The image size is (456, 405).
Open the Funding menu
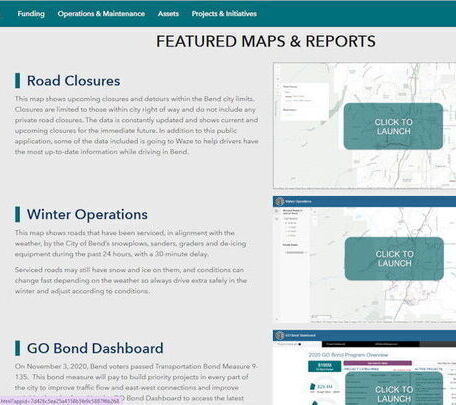31,14
